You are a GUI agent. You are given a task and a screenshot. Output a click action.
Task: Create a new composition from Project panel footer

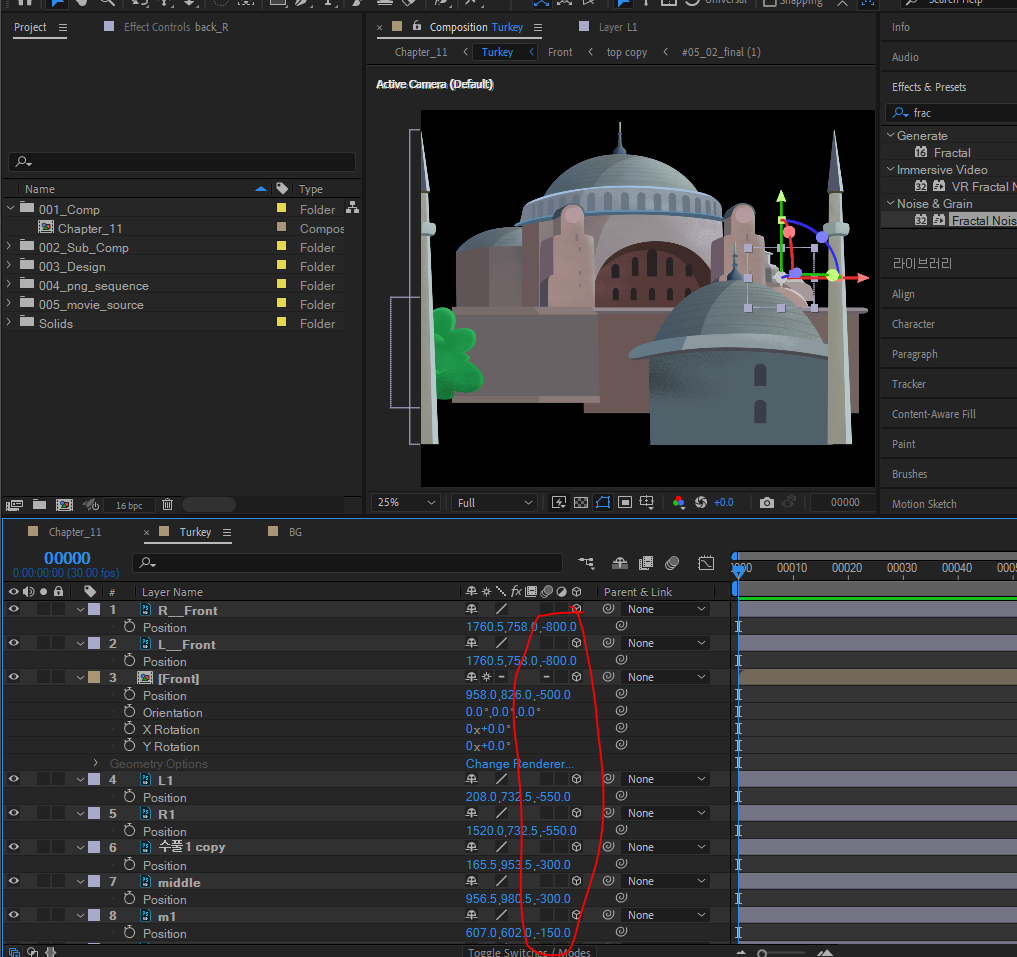pos(64,505)
